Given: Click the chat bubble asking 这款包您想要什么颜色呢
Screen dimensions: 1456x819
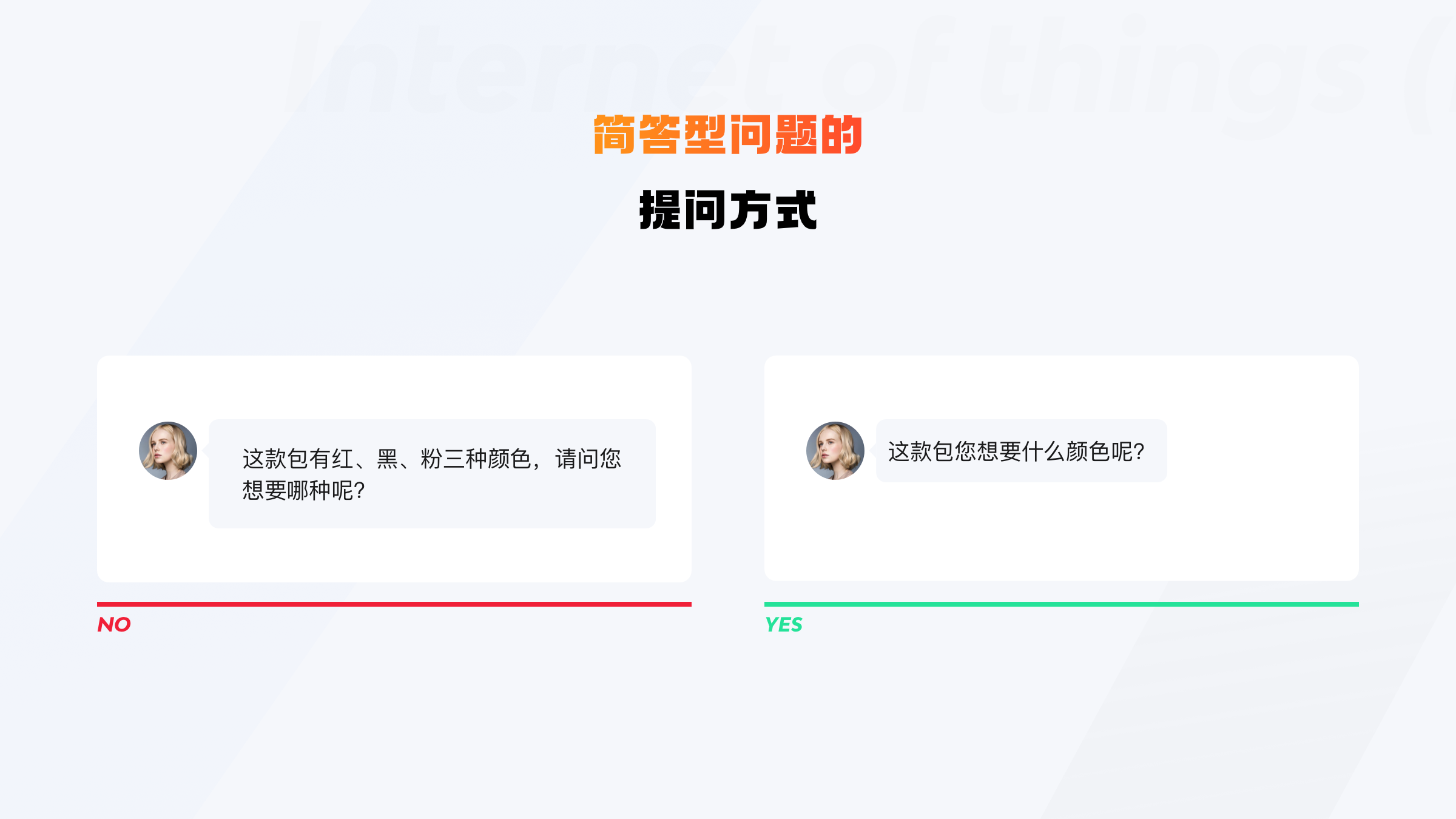Looking at the screenshot, I should (1021, 451).
